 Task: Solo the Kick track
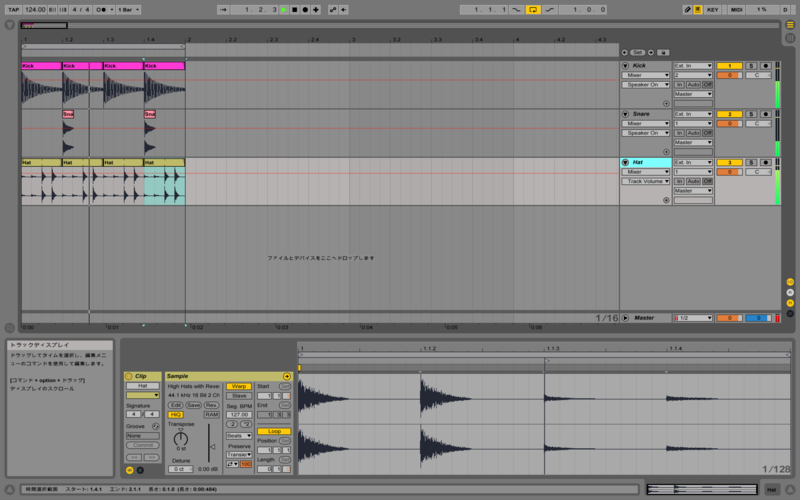tap(751, 66)
